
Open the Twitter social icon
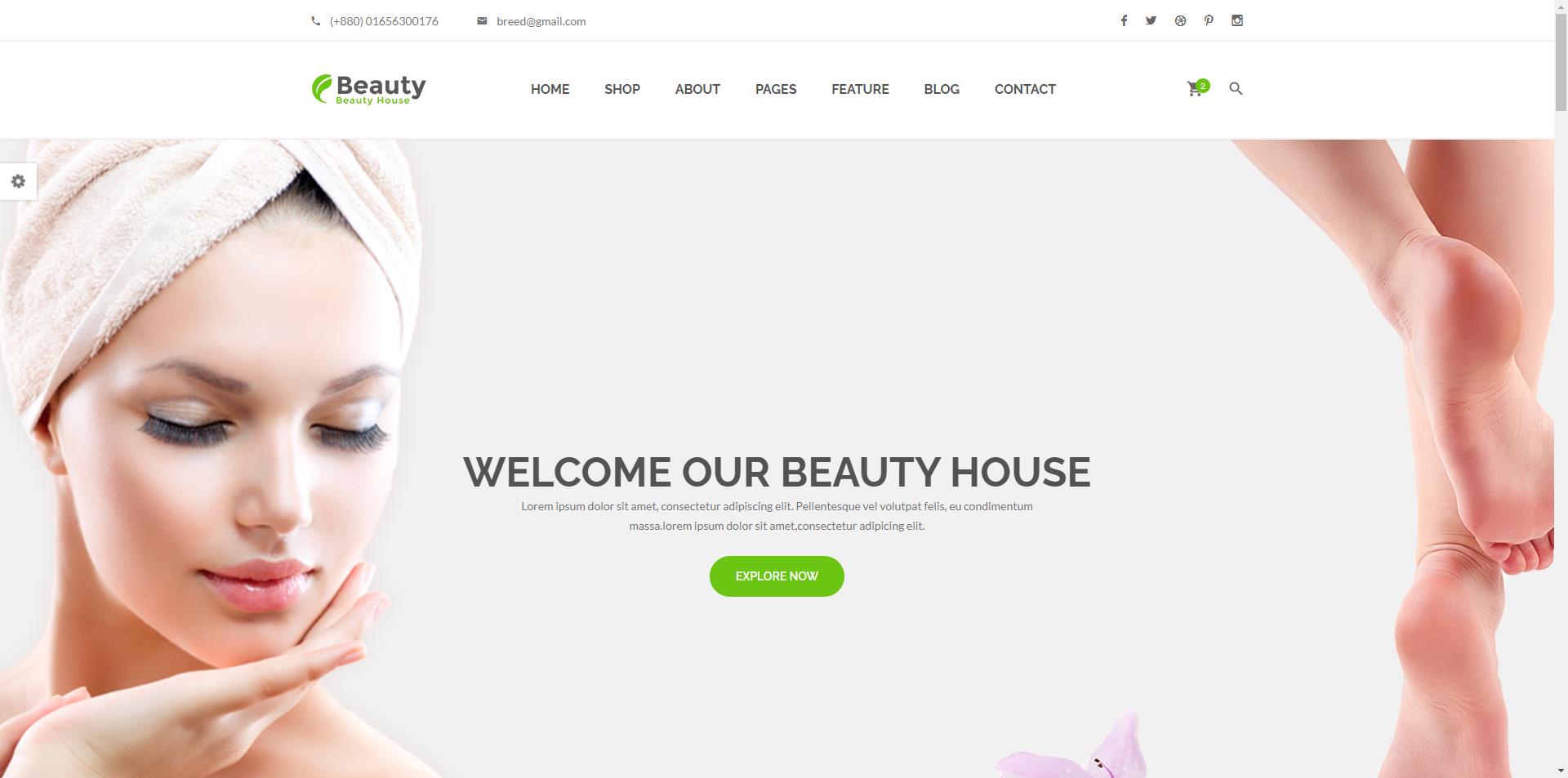click(x=1151, y=20)
